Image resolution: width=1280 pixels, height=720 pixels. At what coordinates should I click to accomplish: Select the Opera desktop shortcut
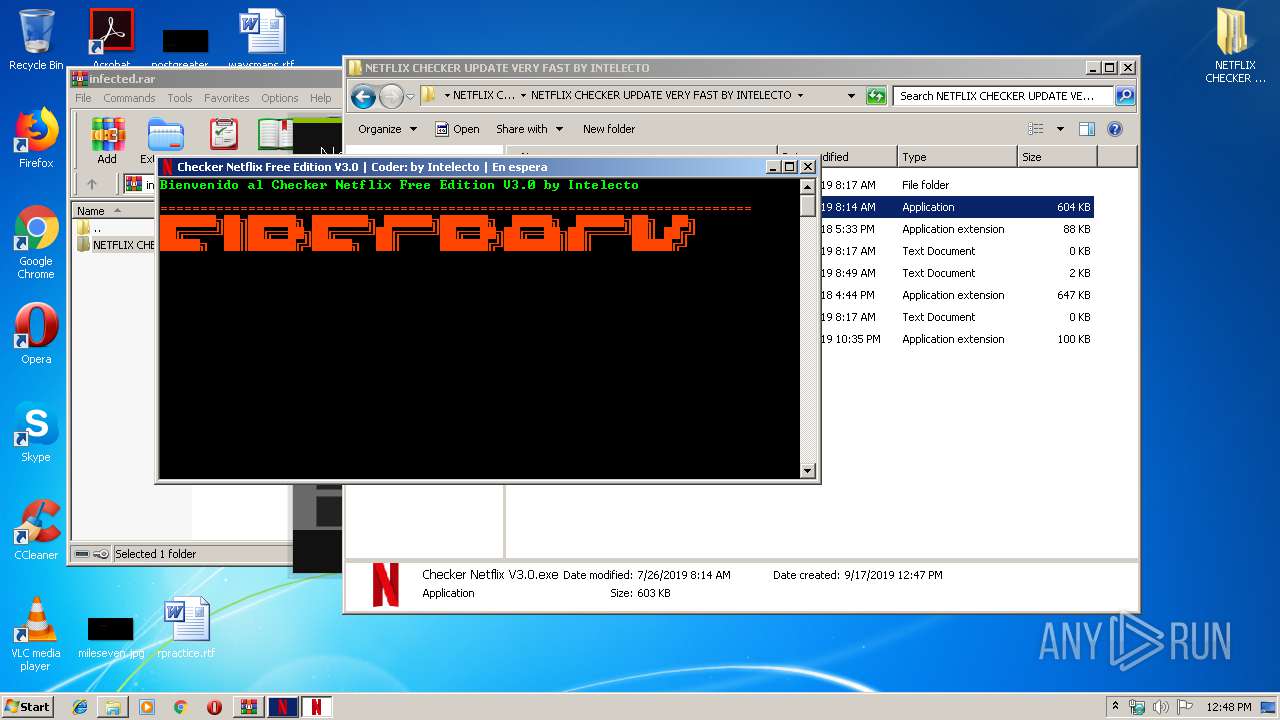[36, 334]
